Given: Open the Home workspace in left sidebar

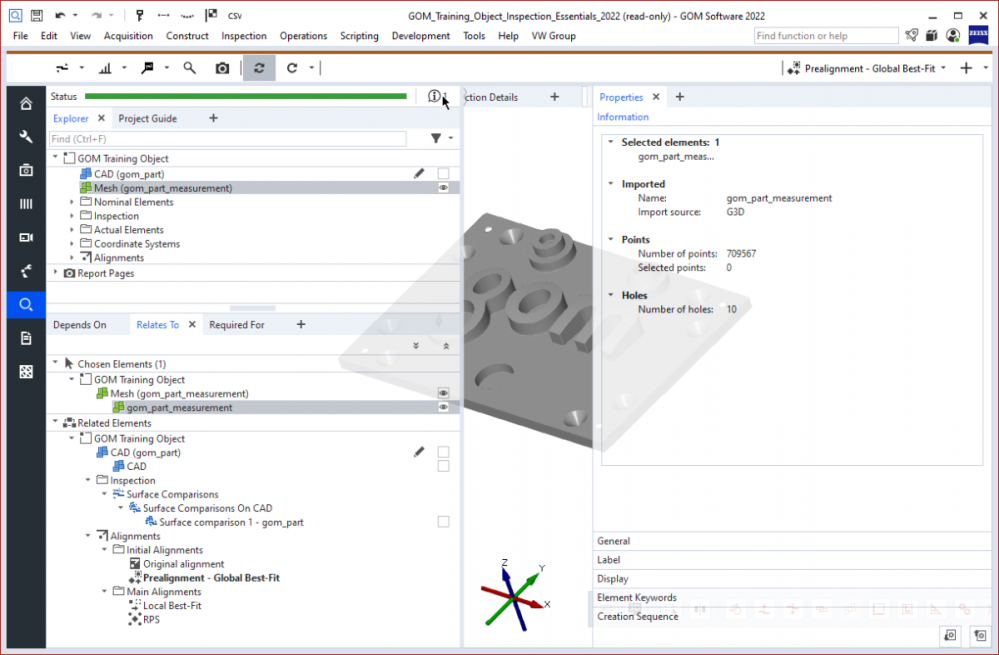Looking at the screenshot, I should pyautogui.click(x=26, y=104).
